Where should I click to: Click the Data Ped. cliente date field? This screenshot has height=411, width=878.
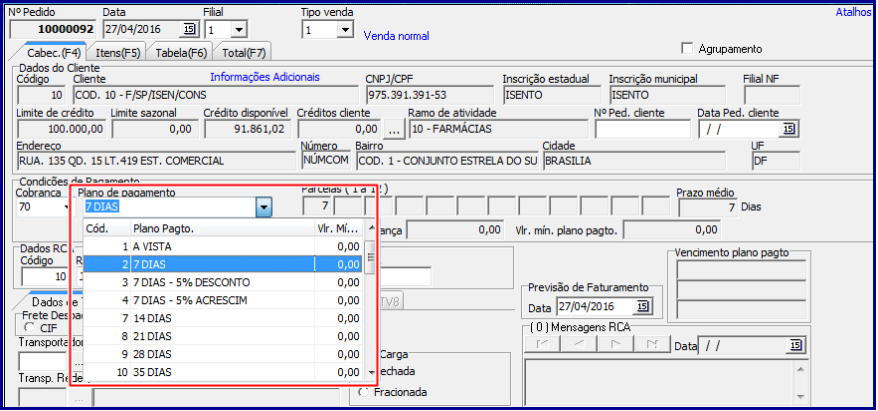point(740,129)
